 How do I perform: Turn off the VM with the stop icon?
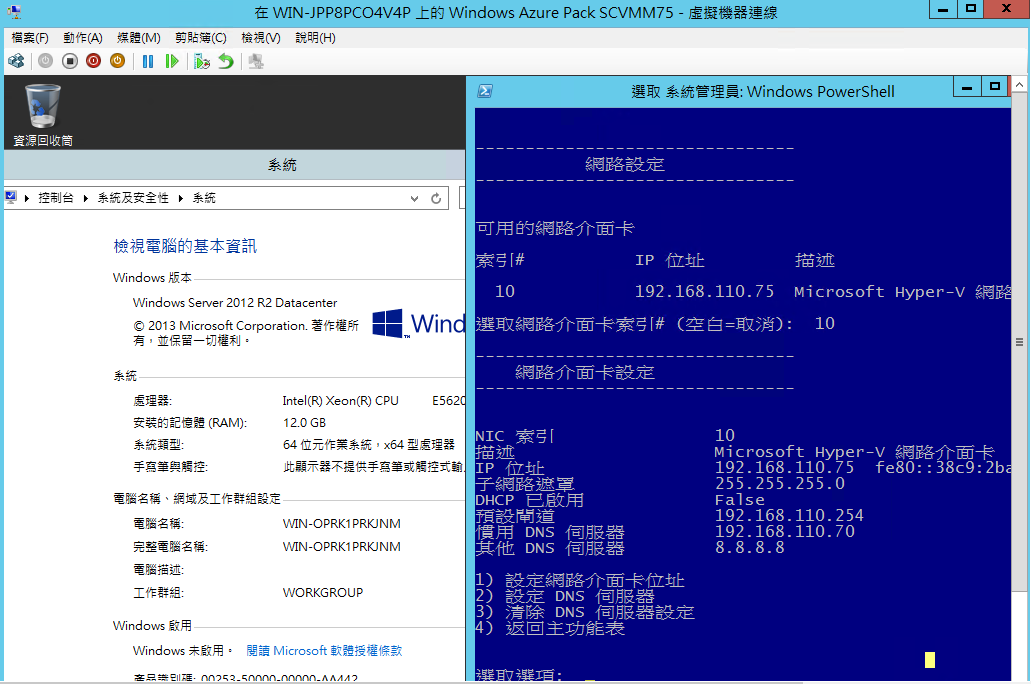tap(70, 61)
